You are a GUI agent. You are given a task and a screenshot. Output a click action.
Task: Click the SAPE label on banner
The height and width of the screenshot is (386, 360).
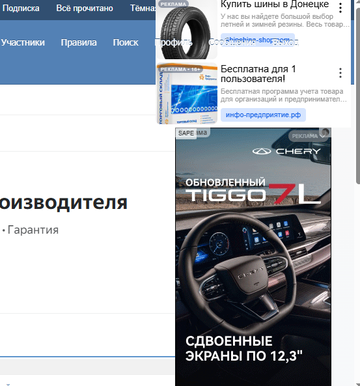[186, 133]
